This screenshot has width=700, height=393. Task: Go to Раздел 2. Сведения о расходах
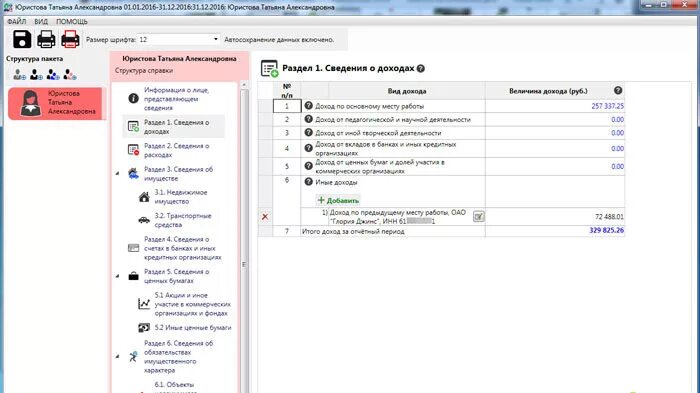click(176, 151)
